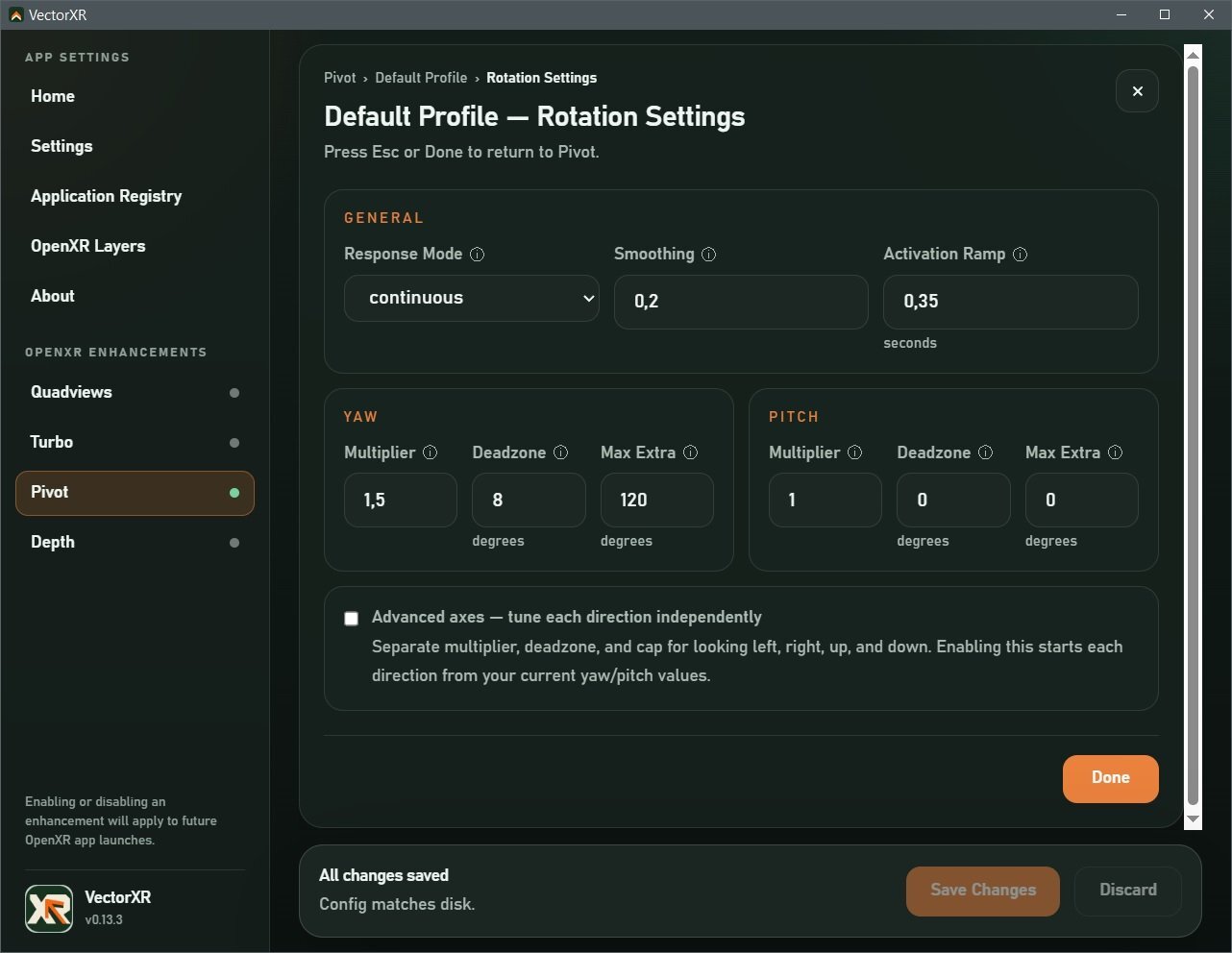Click the Discard button
The width and height of the screenshot is (1232, 953).
tap(1128, 891)
